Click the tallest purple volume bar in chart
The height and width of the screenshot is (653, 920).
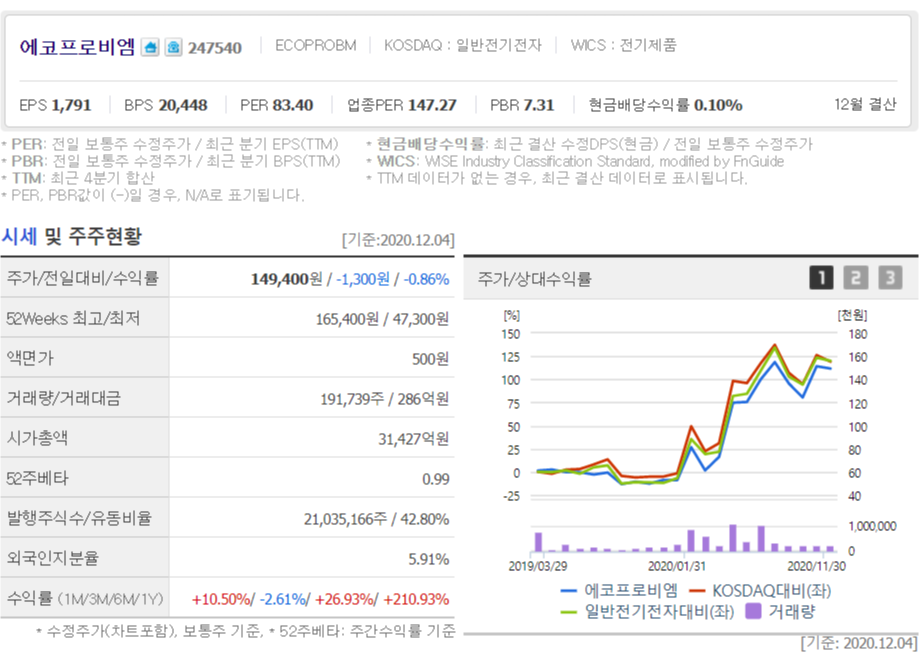733,538
